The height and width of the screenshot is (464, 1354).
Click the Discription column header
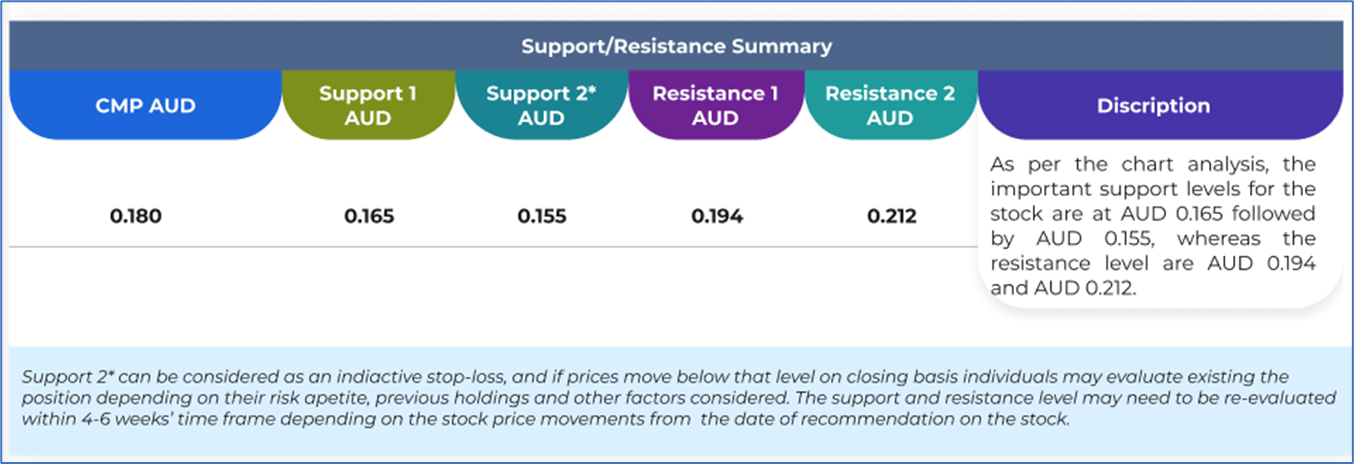[x=1153, y=106]
